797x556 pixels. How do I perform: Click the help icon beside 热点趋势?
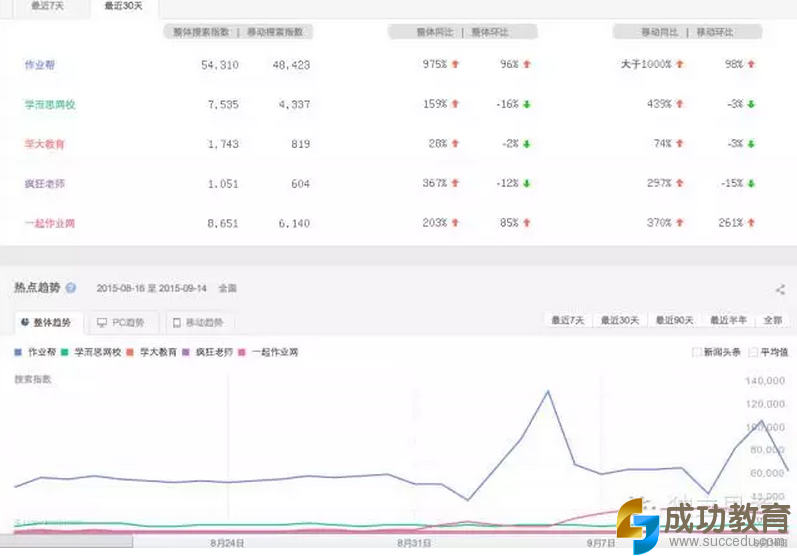point(71,288)
